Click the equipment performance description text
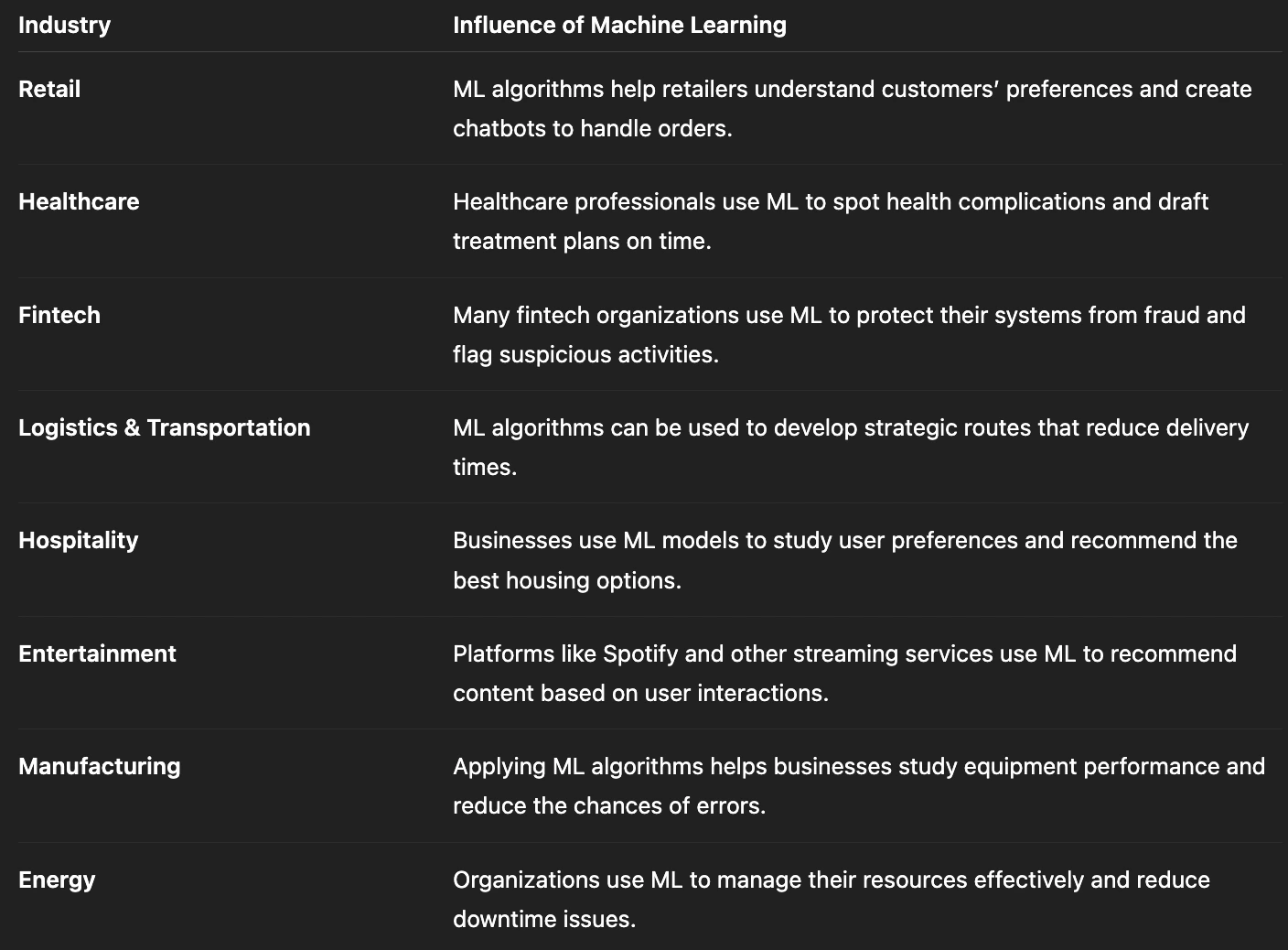This screenshot has width=1288, height=950. tap(858, 785)
